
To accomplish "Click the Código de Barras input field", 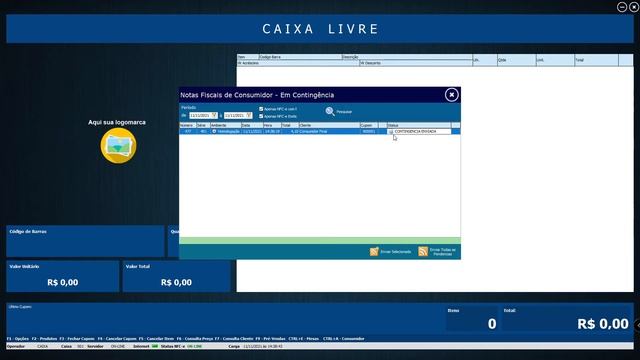I will point(85,241).
